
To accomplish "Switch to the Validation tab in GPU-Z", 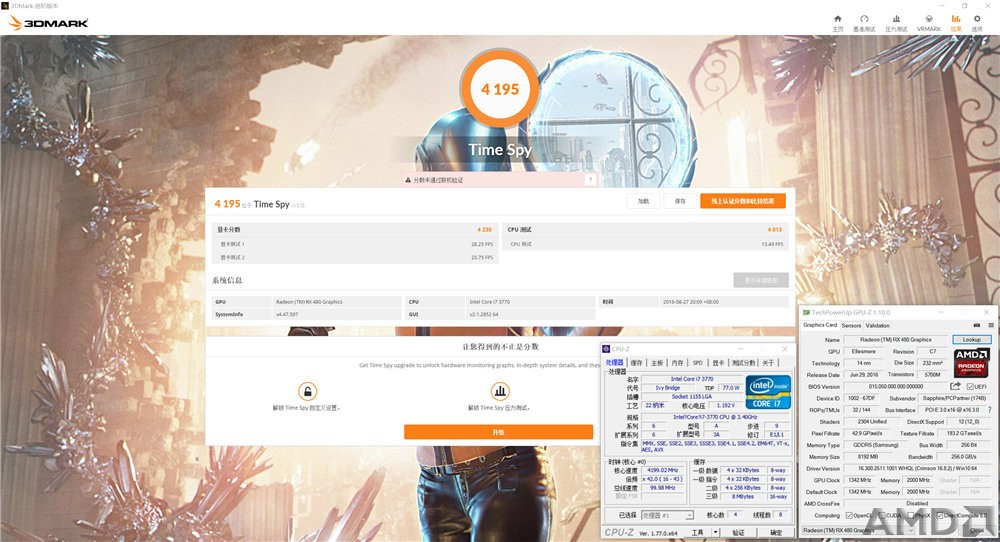I will (878, 325).
